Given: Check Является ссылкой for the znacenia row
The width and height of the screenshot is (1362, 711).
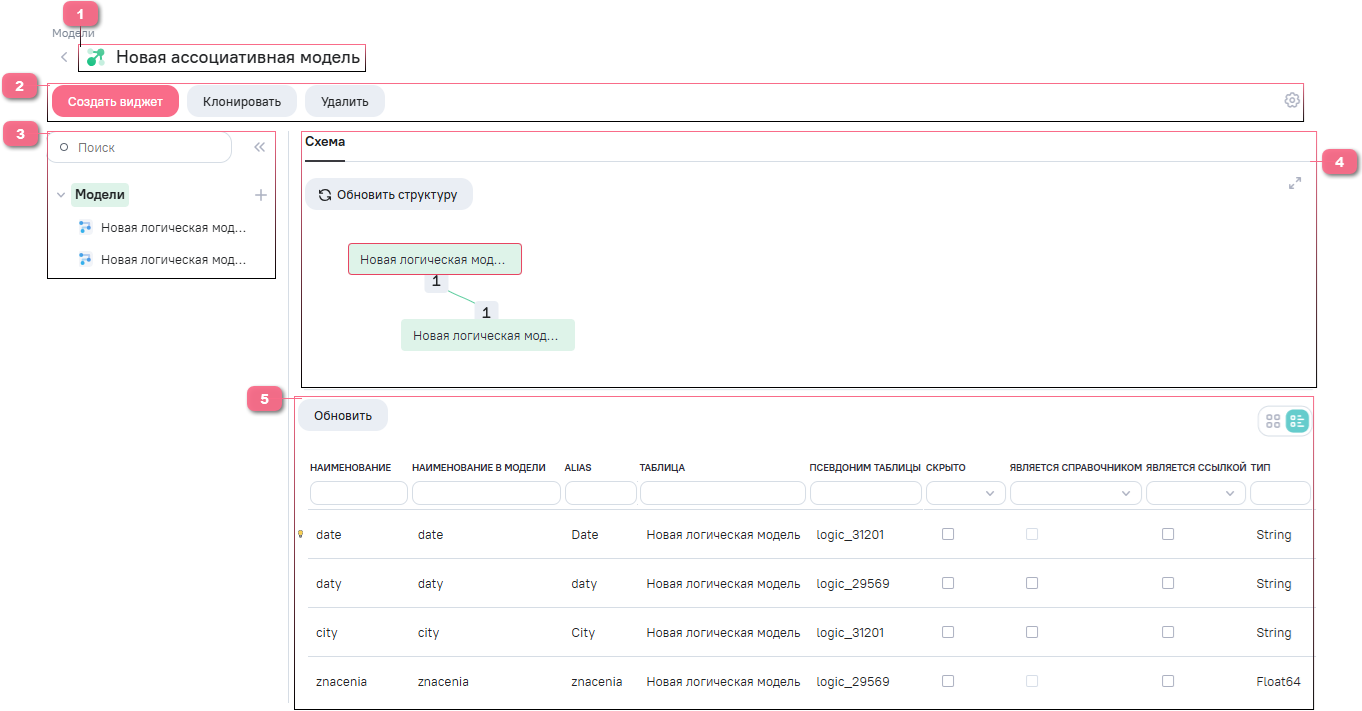Looking at the screenshot, I should click(x=1168, y=681).
